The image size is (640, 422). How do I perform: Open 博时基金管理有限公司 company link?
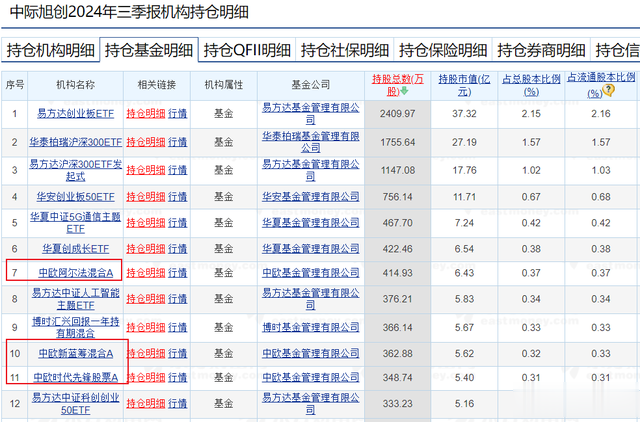[311, 327]
